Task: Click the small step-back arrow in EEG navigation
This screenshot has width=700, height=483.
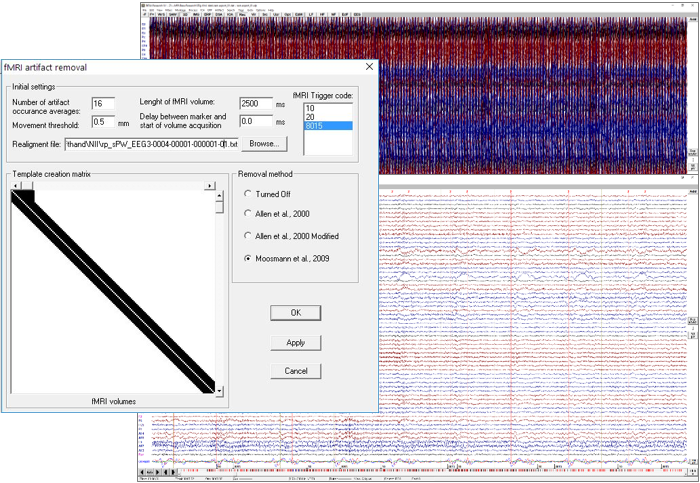Action: click(x=166, y=472)
